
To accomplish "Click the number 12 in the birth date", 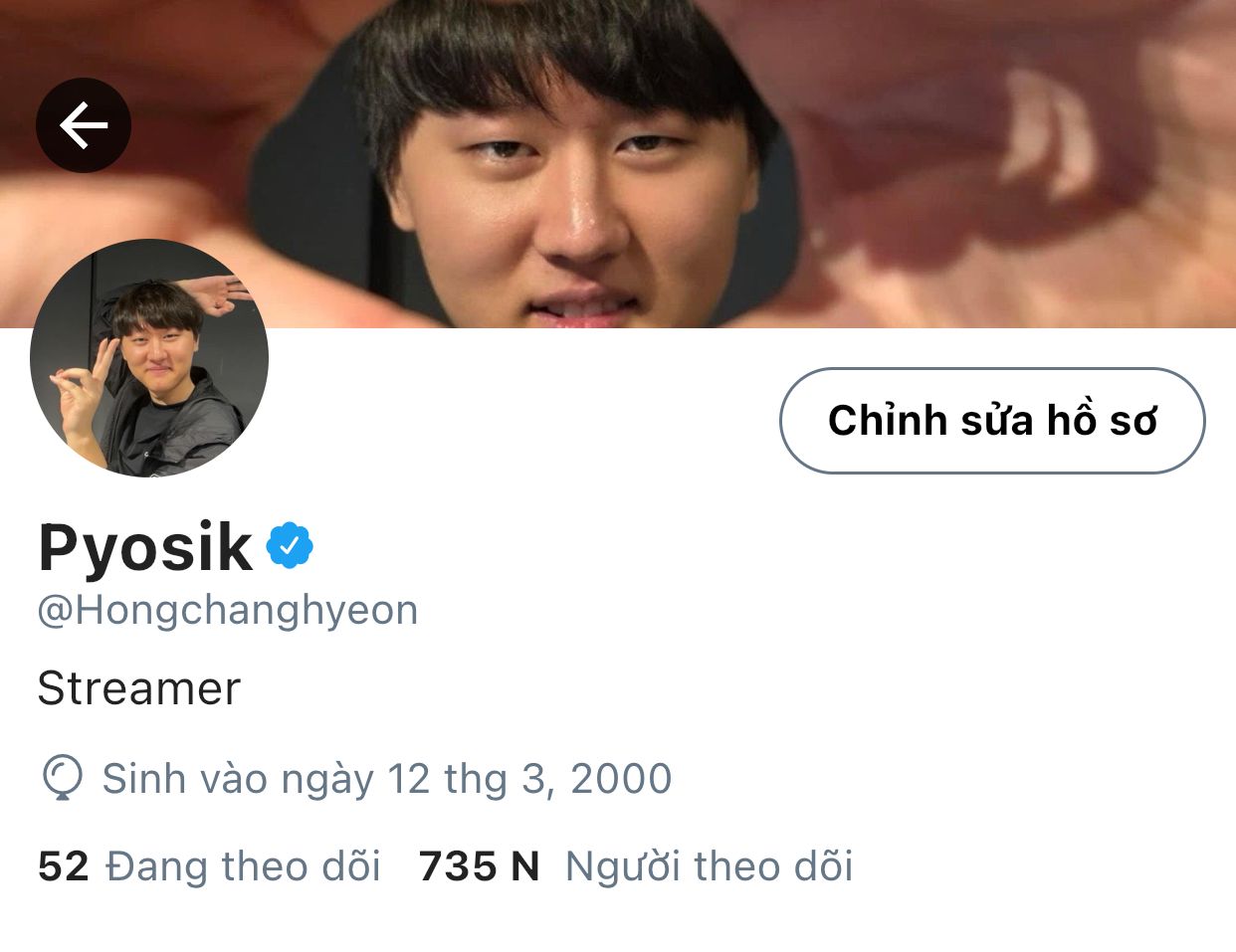I will [408, 779].
